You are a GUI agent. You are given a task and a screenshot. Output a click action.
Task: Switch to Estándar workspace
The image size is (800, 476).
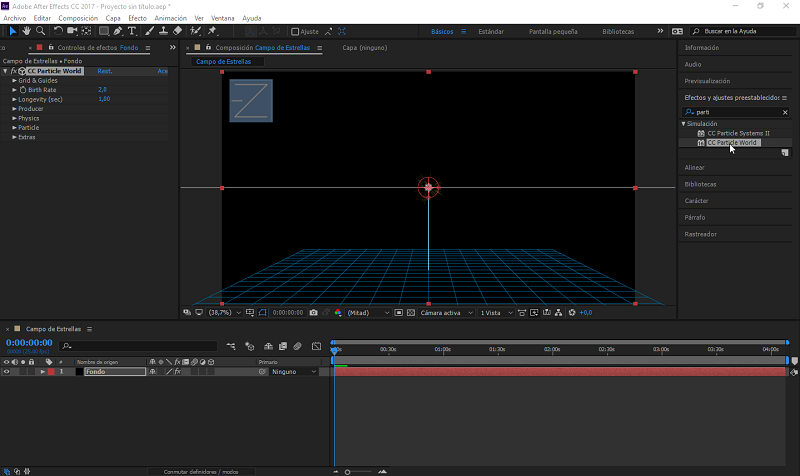[x=491, y=32]
